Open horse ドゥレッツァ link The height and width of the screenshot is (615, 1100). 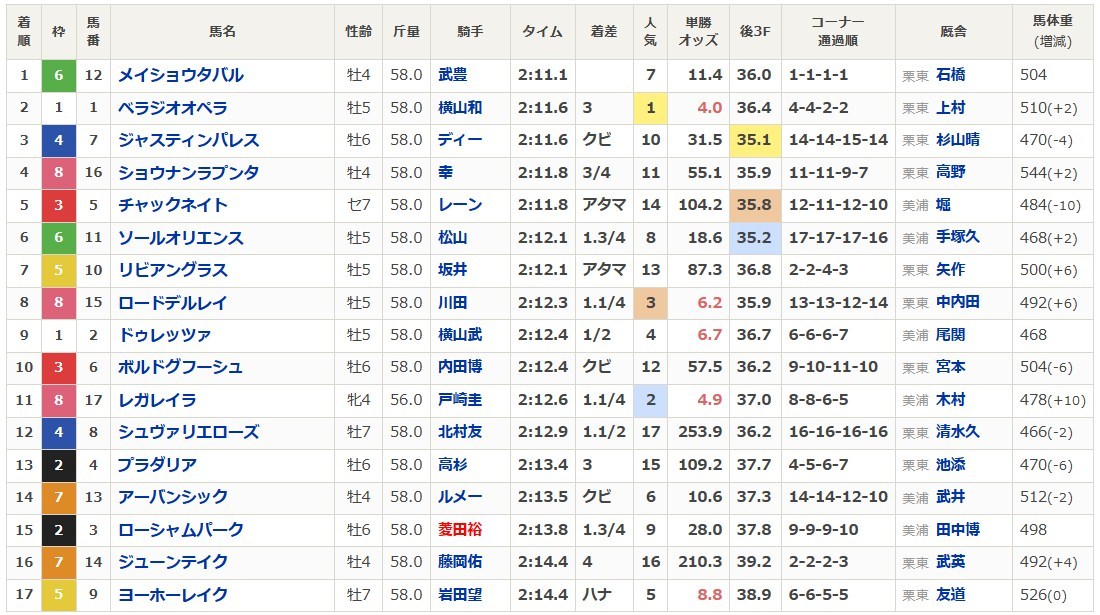click(x=165, y=335)
